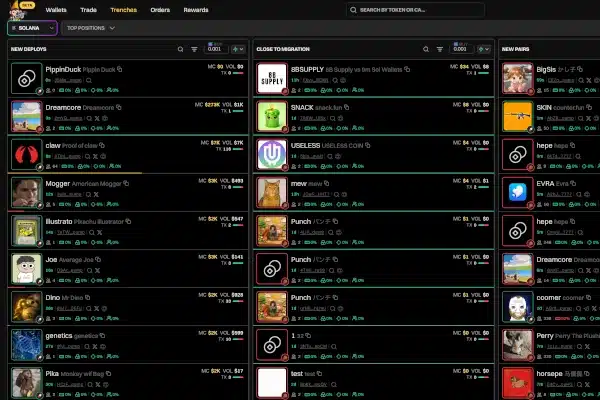Click the USELESS COIN token thumbnail
The image size is (600, 400).
point(272,152)
